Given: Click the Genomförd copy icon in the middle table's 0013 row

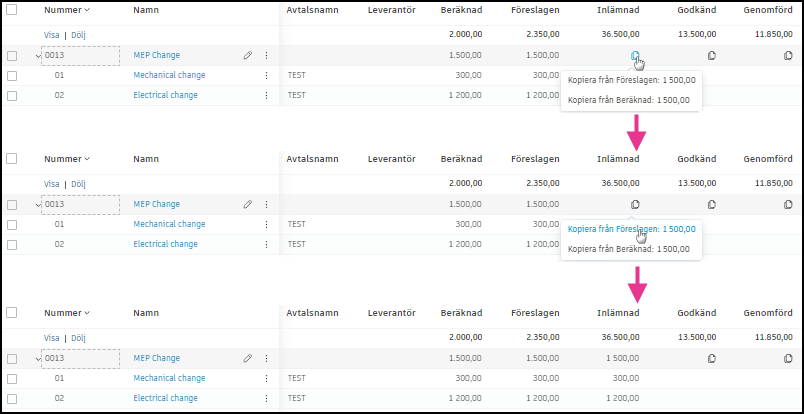Looking at the screenshot, I should 789,204.
